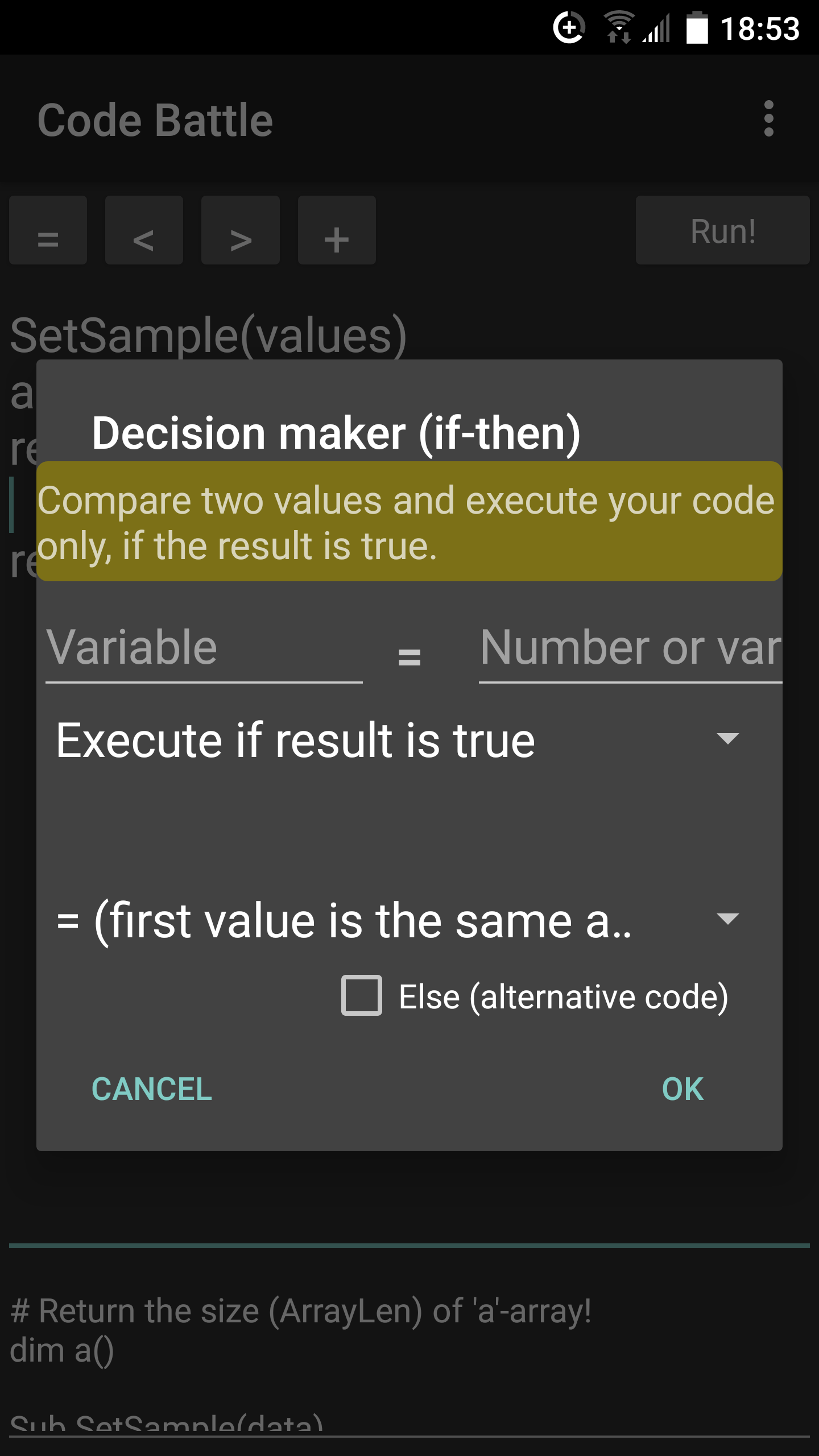Tap the data saver circle icon
Screen dimensions: 819x1456
569,27
